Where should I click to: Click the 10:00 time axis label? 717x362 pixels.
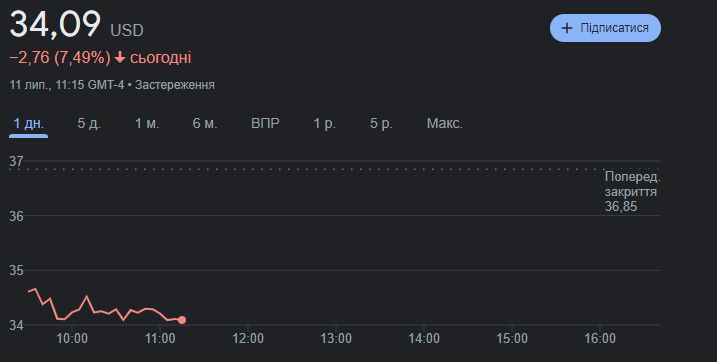coord(72,339)
